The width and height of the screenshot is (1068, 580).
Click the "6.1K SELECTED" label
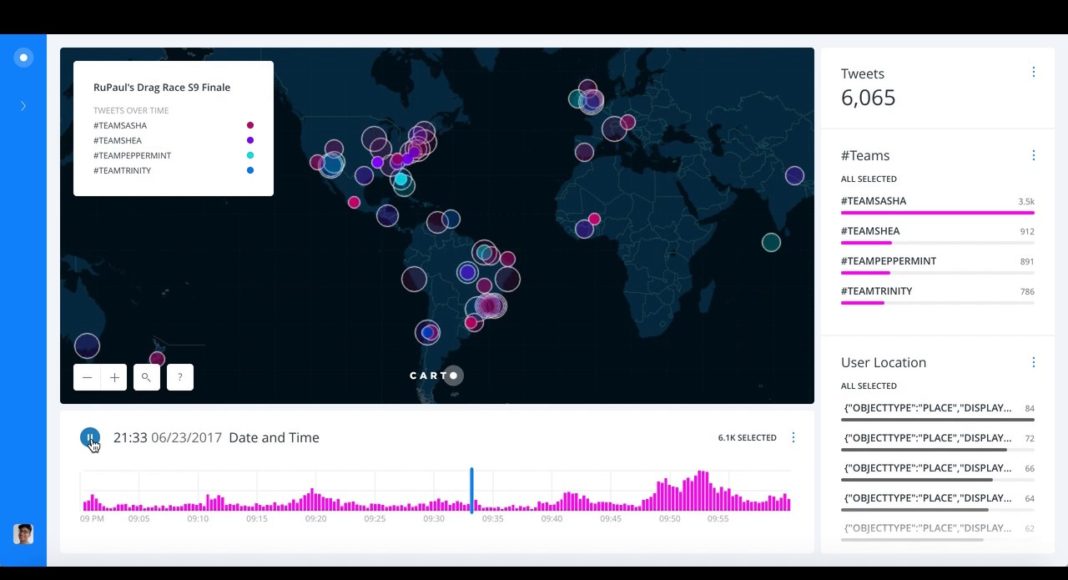pos(747,438)
